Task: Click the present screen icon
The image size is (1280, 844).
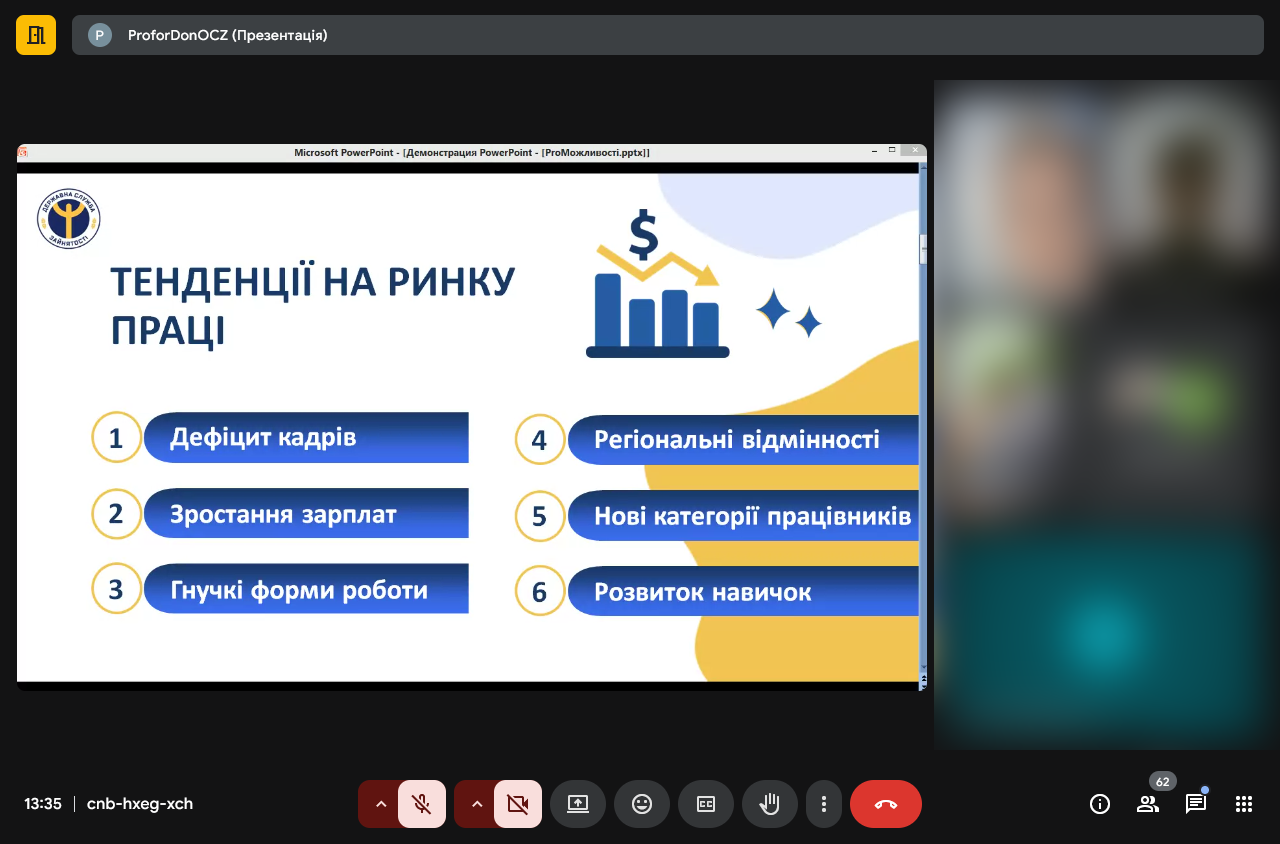Action: [578, 804]
